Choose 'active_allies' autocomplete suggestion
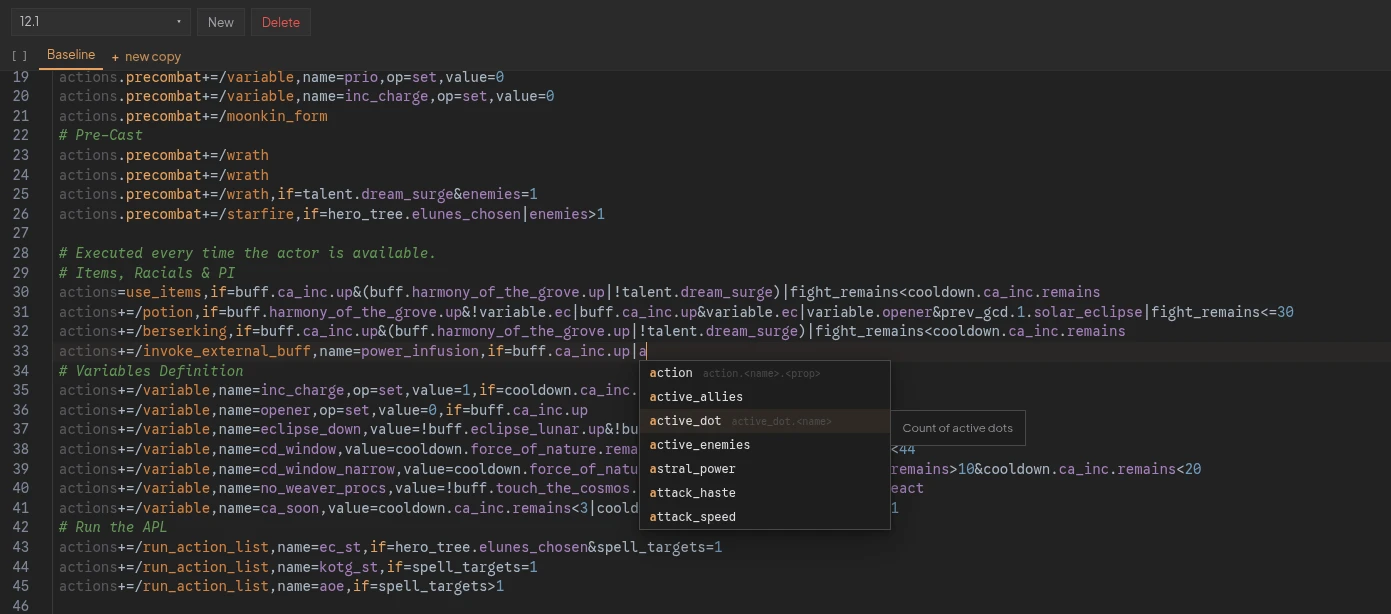Viewport: 1391px width, 614px height. pos(765,397)
